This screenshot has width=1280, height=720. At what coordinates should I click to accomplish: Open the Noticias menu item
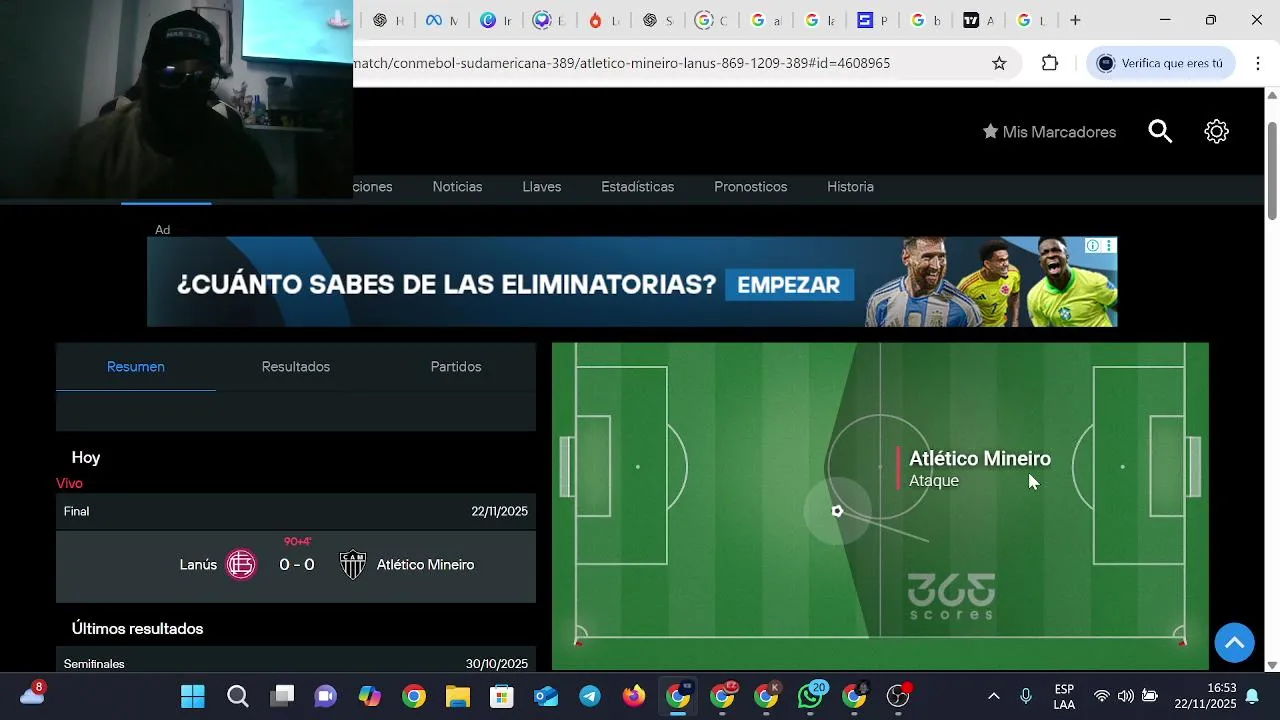tap(457, 187)
